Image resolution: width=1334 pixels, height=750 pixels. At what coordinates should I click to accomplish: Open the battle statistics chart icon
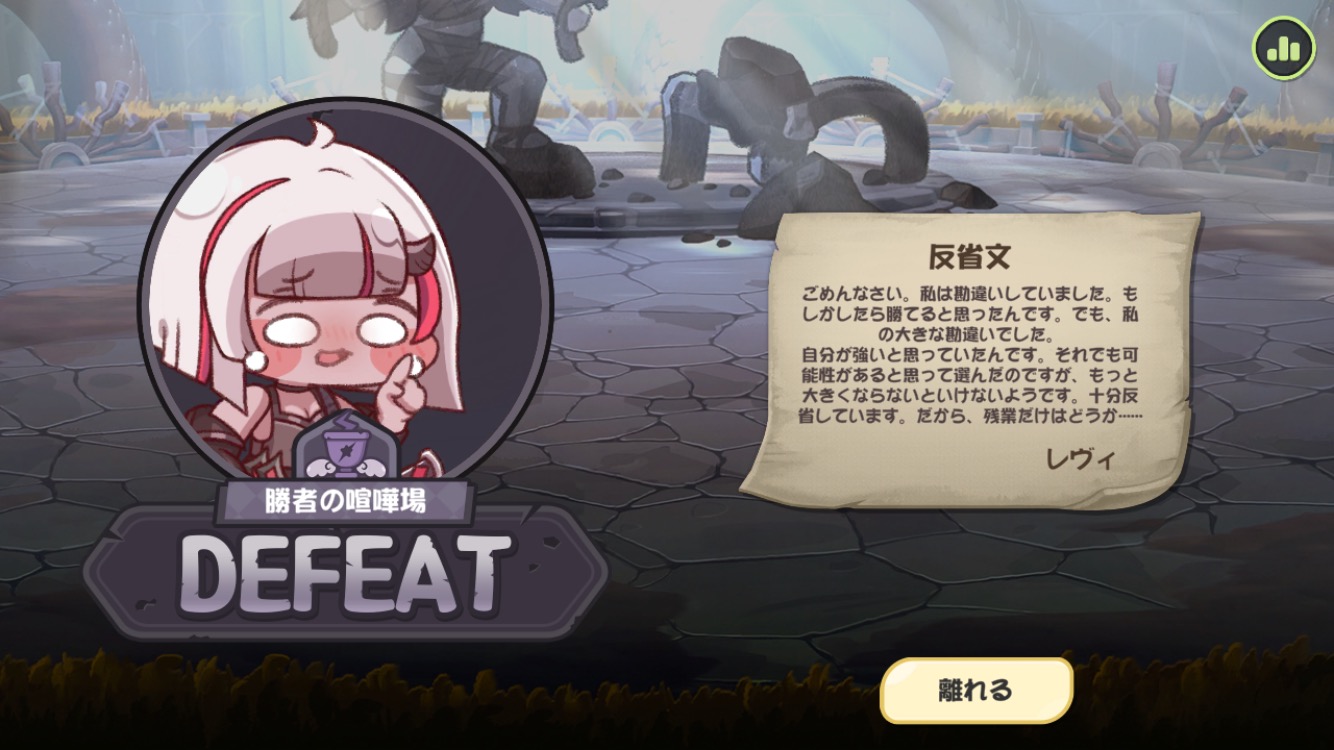pos(1284,47)
